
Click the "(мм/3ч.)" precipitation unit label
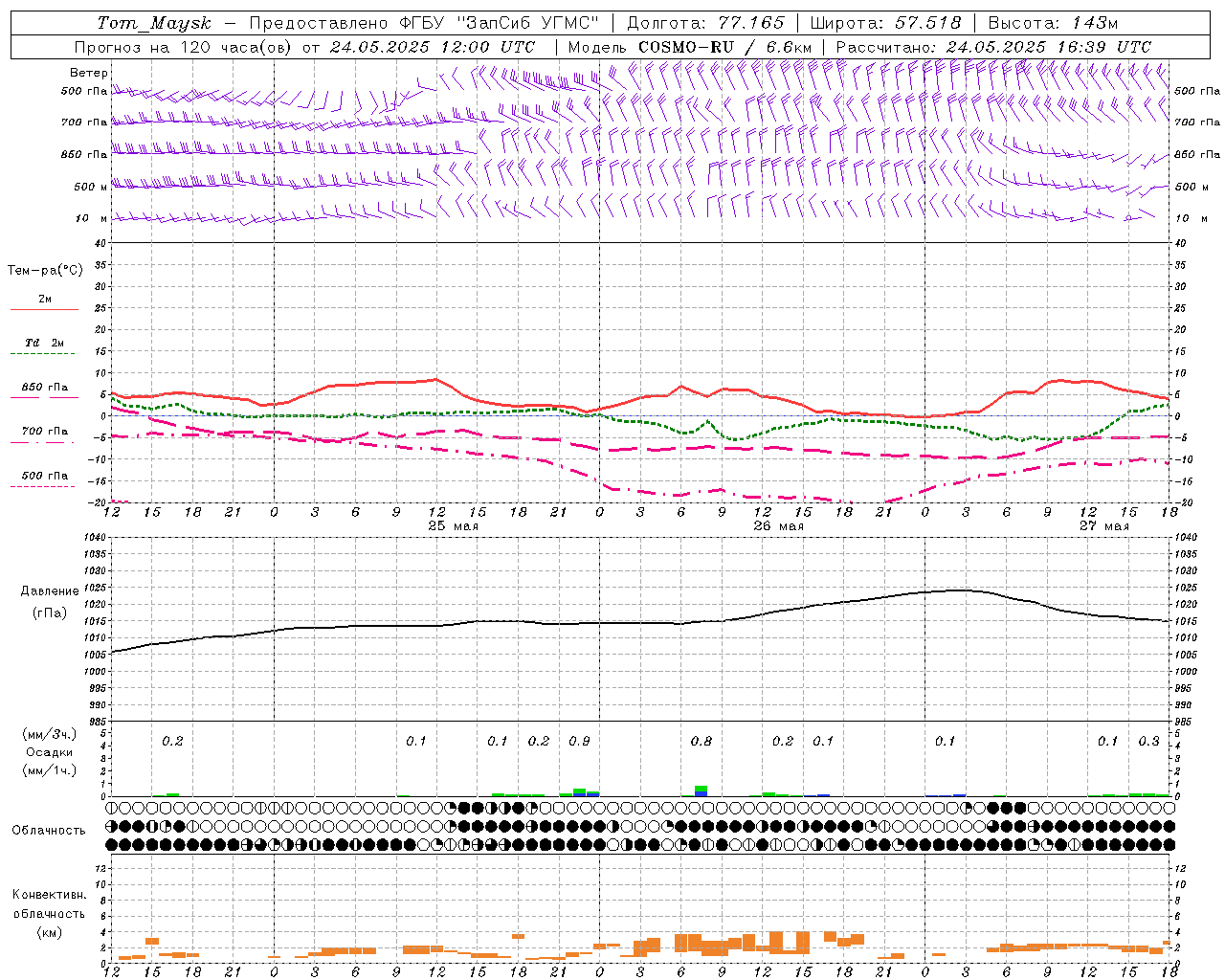coord(49,734)
